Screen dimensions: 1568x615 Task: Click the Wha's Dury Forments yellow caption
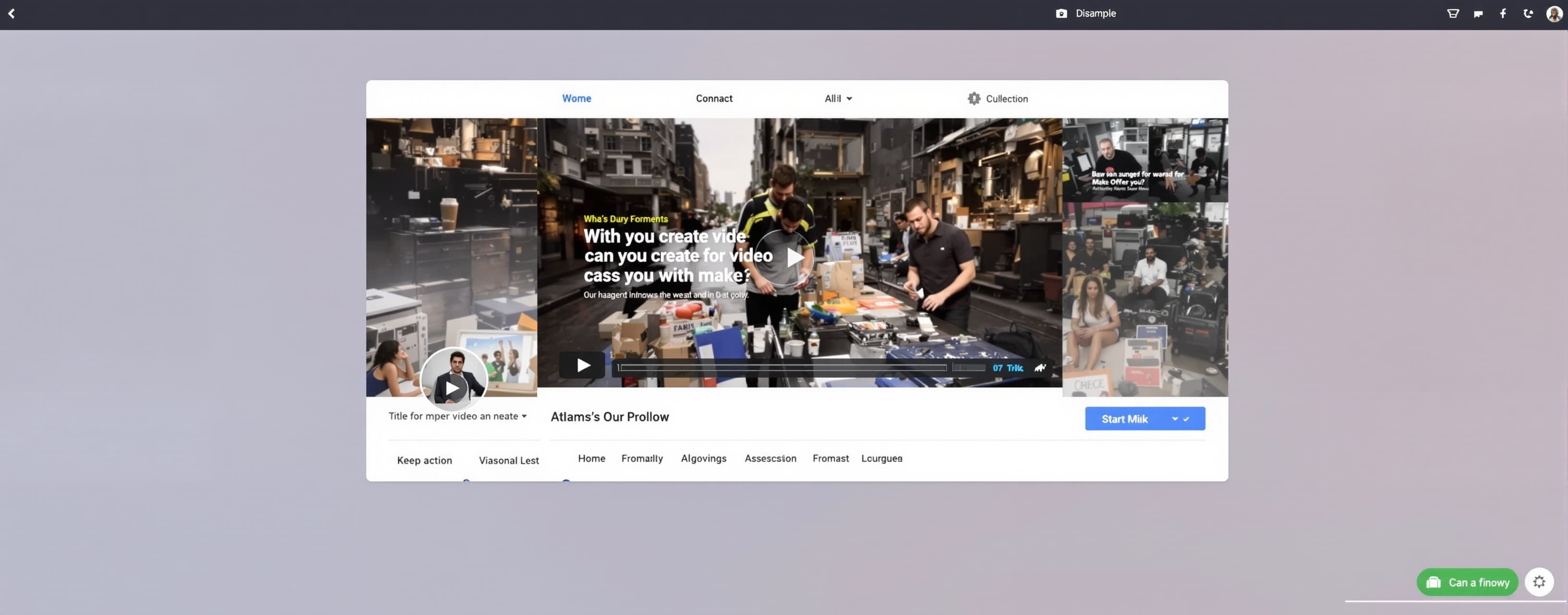point(625,219)
